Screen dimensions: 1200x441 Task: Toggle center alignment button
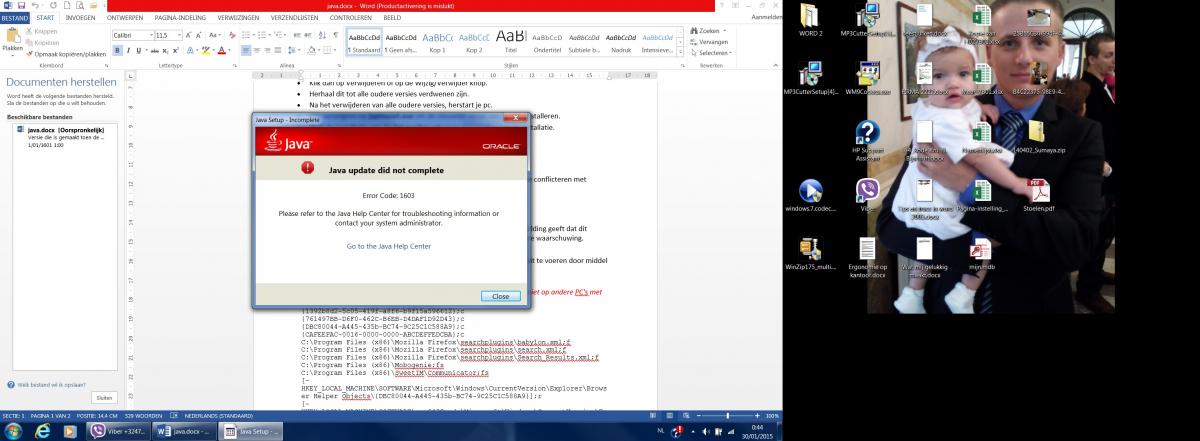click(256, 50)
